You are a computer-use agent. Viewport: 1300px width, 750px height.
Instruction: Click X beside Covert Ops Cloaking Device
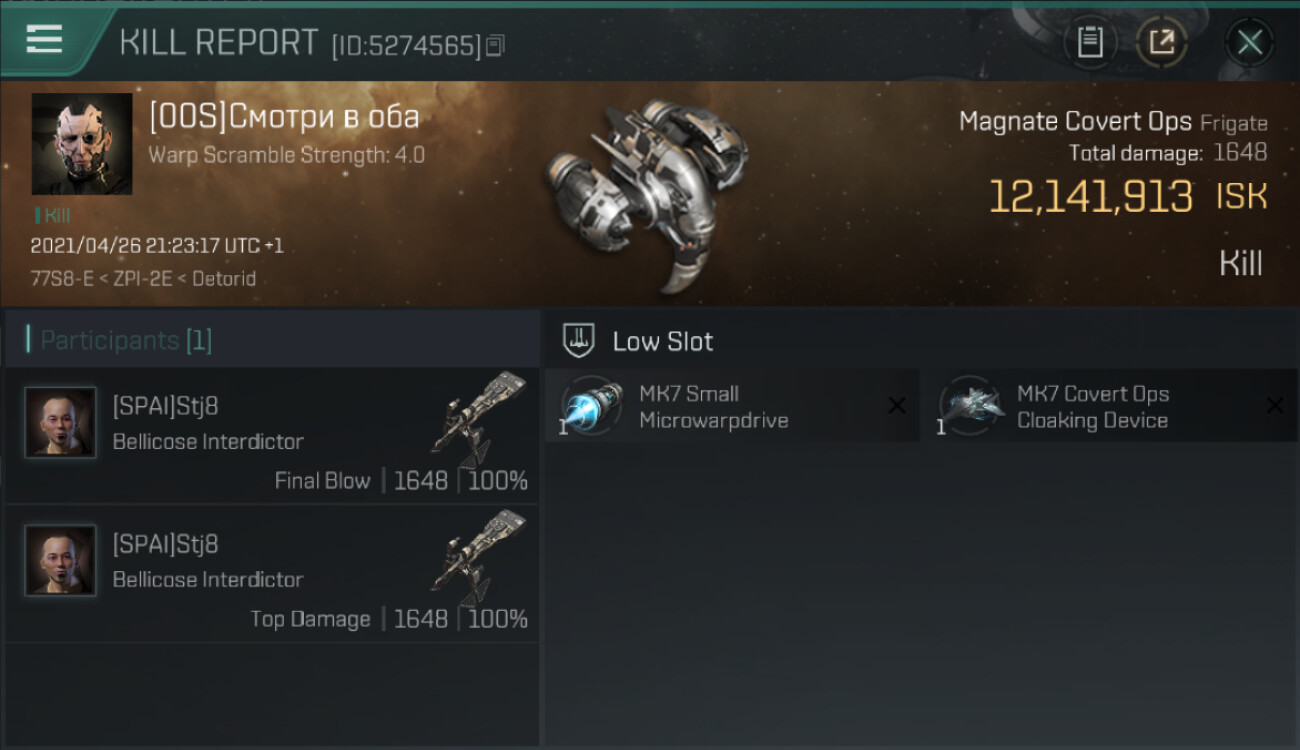coord(1275,405)
